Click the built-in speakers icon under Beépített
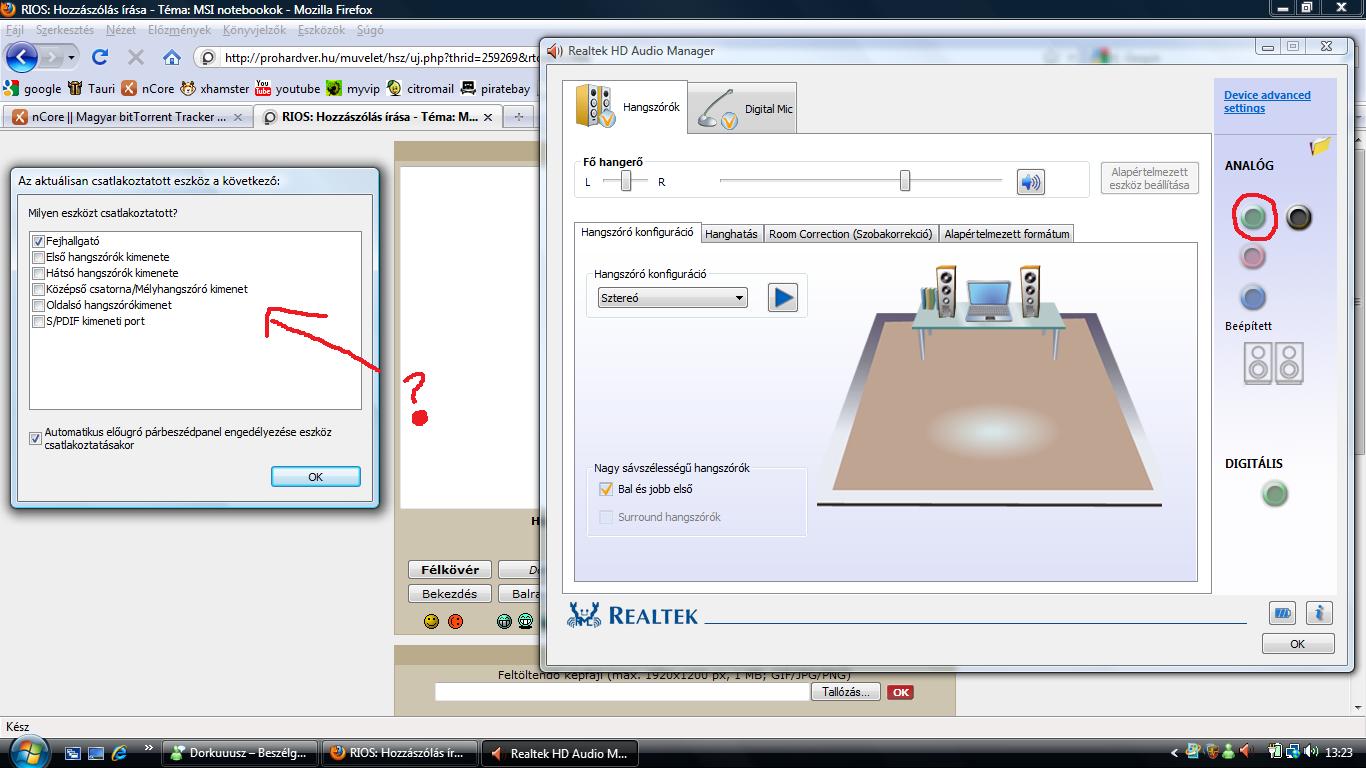Viewport: 1366px width, 768px height. click(x=1274, y=363)
